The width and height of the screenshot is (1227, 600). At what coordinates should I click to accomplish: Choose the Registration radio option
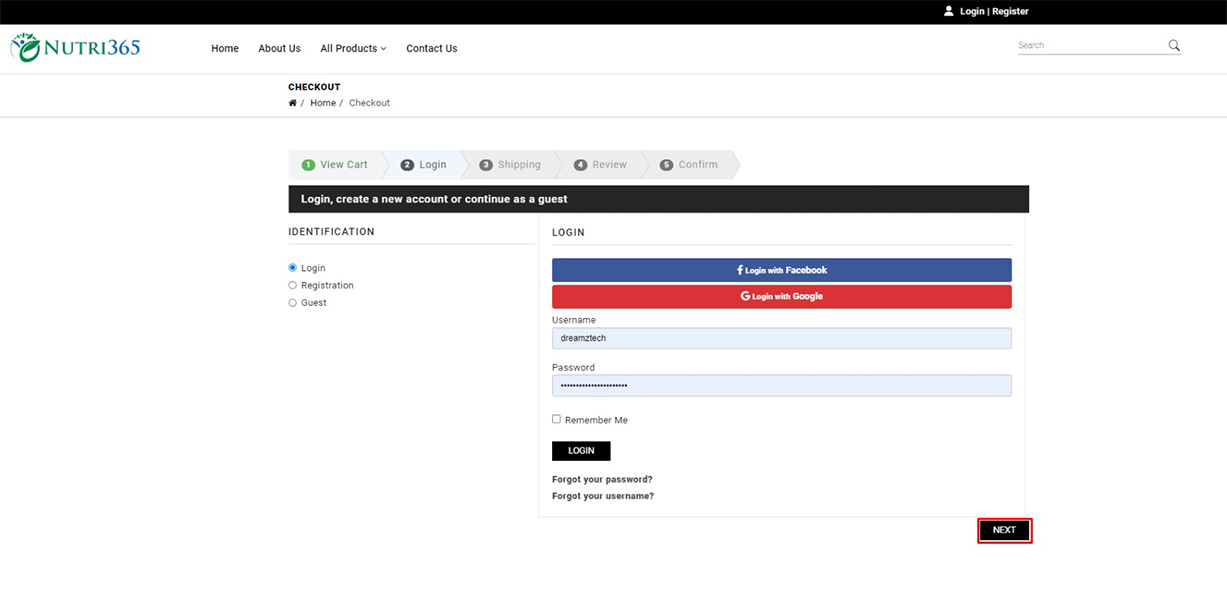point(293,285)
